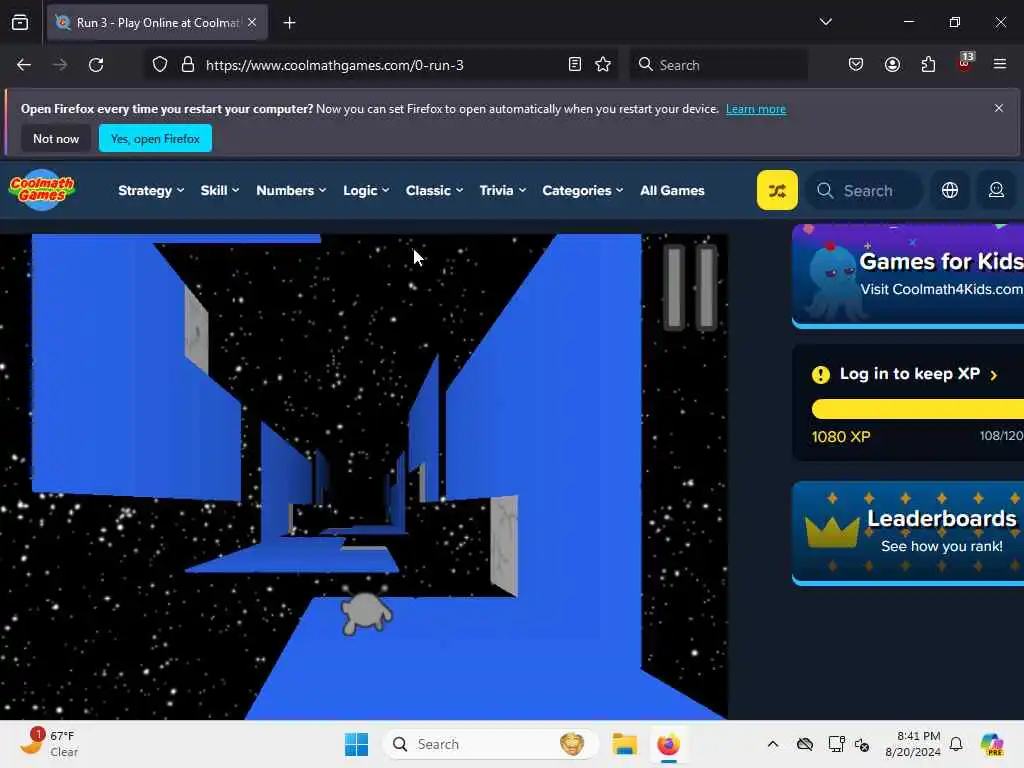Pause the Run 3 game
The image size is (1024, 768).
pyautogui.click(x=690, y=287)
